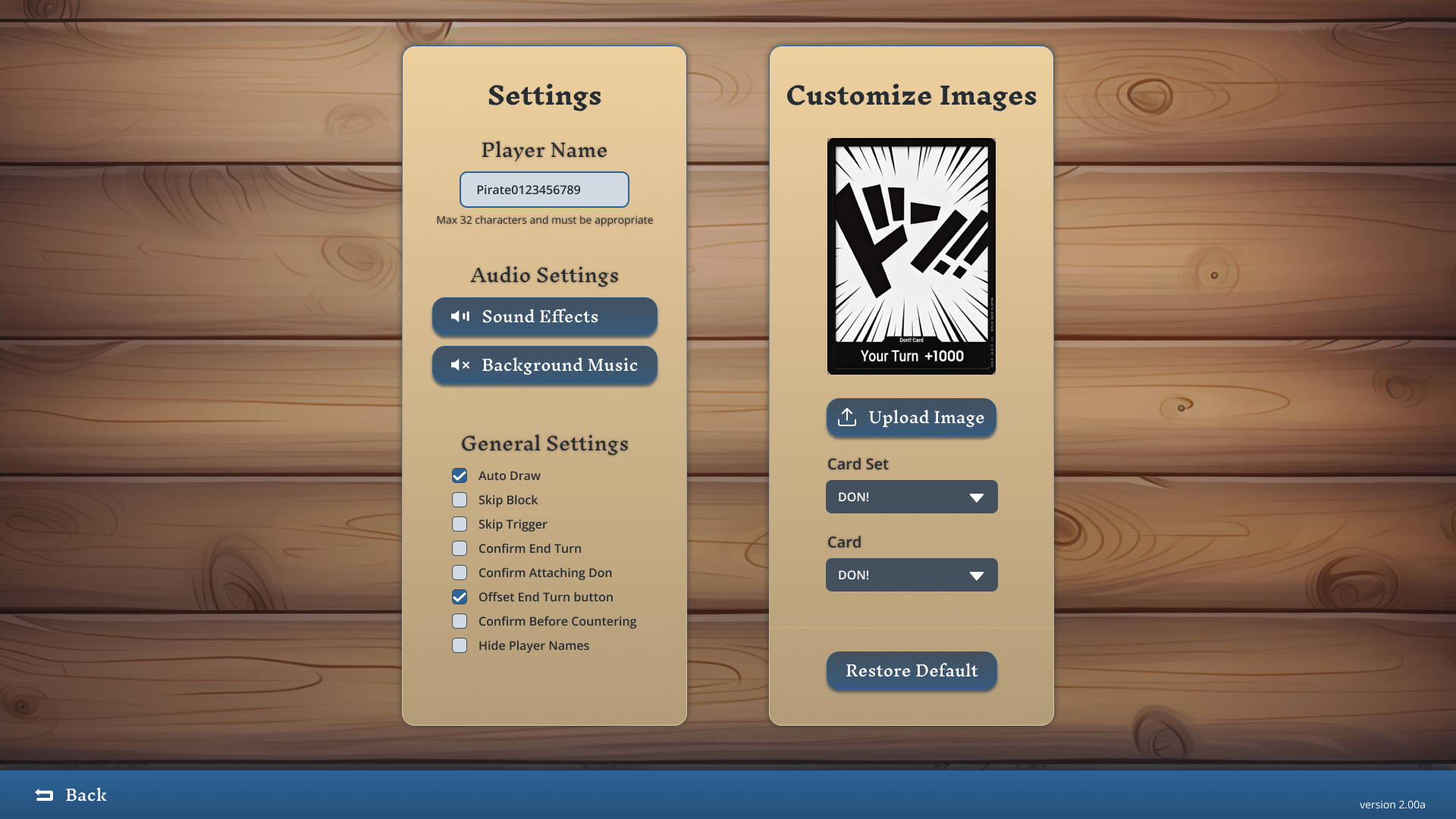Enable the Skip Block checkbox
The height and width of the screenshot is (819, 1456).
coord(460,500)
